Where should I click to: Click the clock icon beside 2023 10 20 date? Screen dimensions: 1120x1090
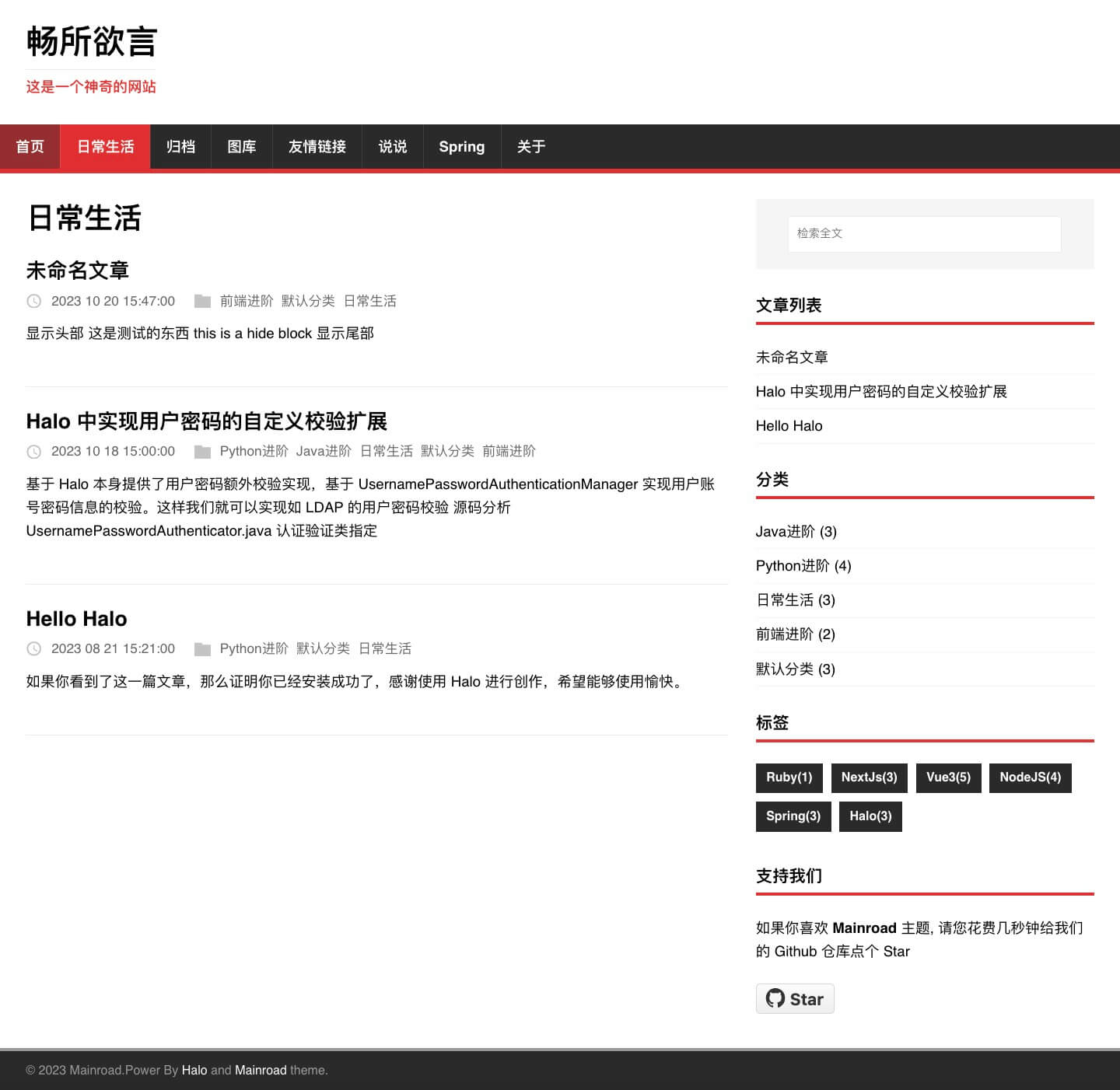[34, 301]
